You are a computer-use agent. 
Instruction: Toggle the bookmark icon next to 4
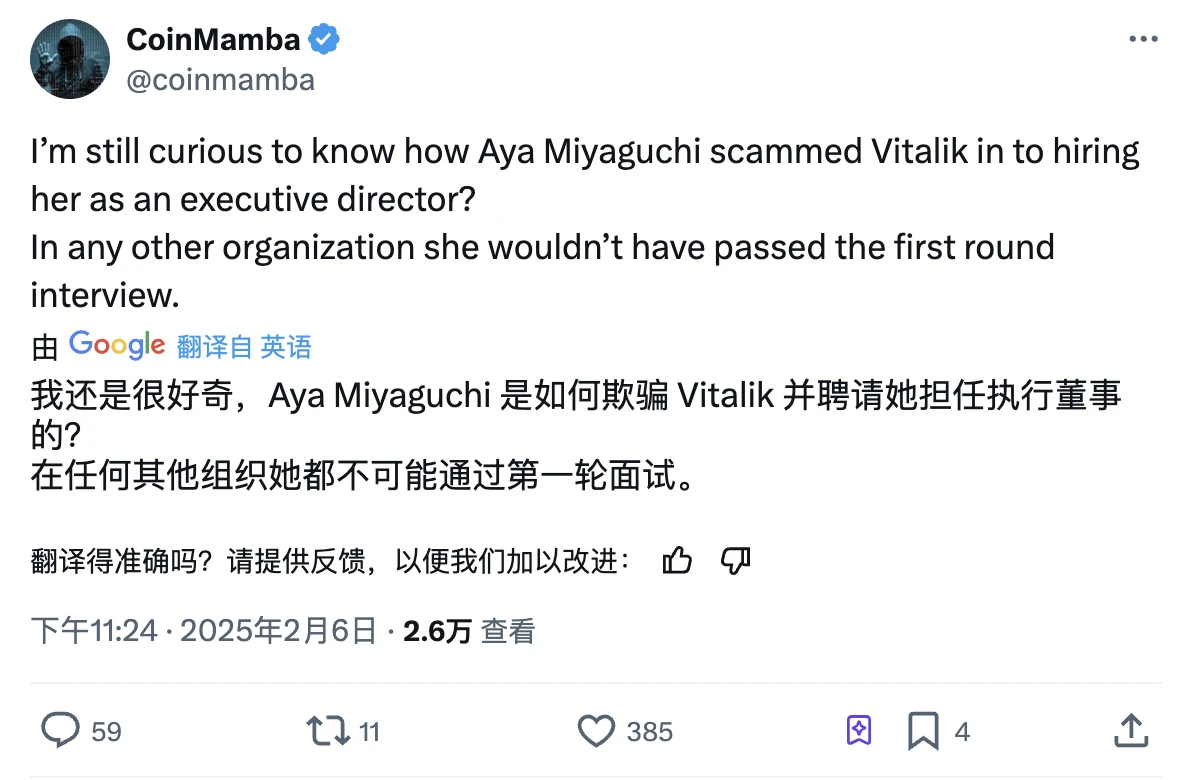(x=923, y=731)
